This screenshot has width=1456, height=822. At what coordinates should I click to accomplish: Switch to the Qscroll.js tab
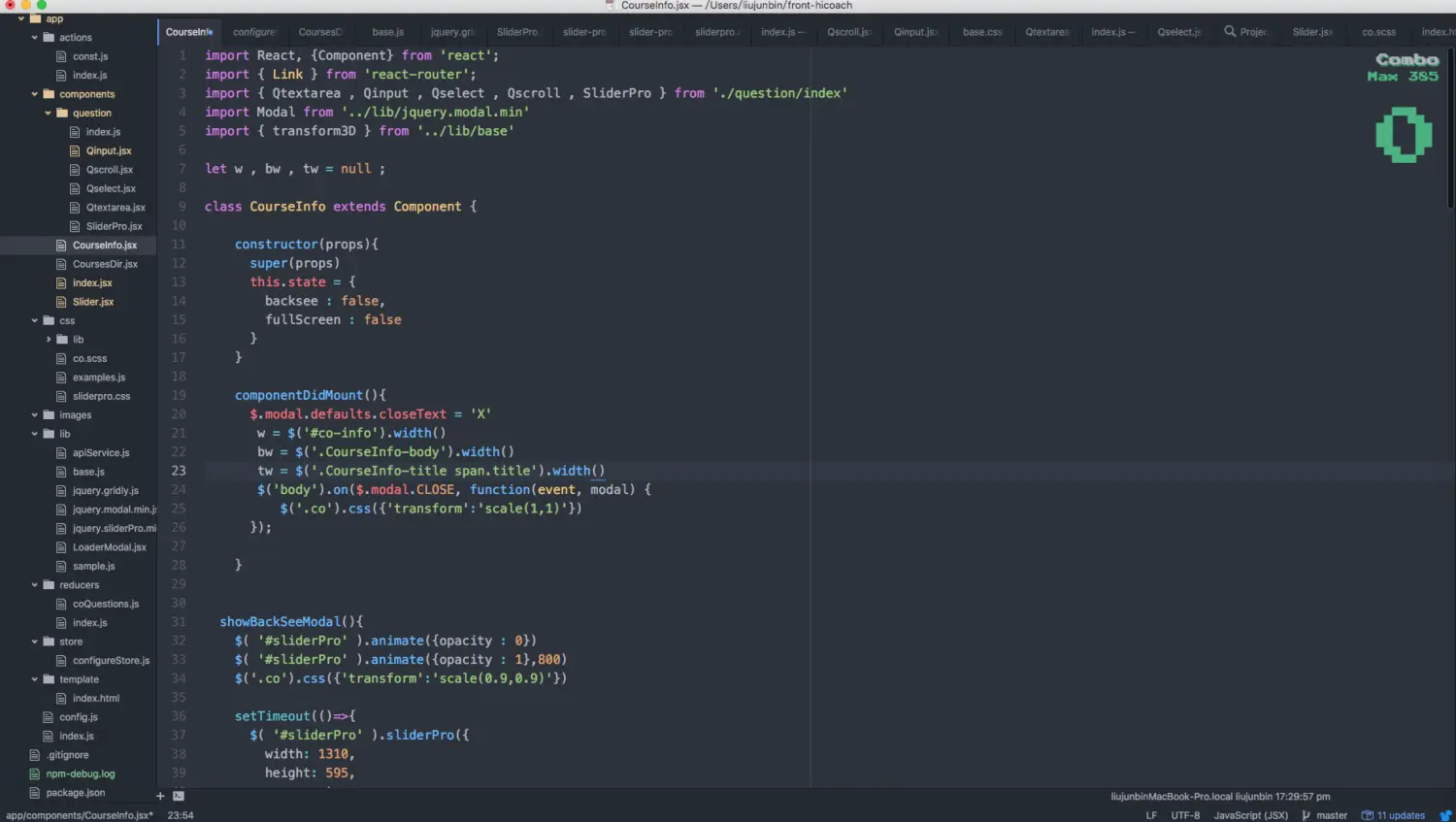(849, 32)
